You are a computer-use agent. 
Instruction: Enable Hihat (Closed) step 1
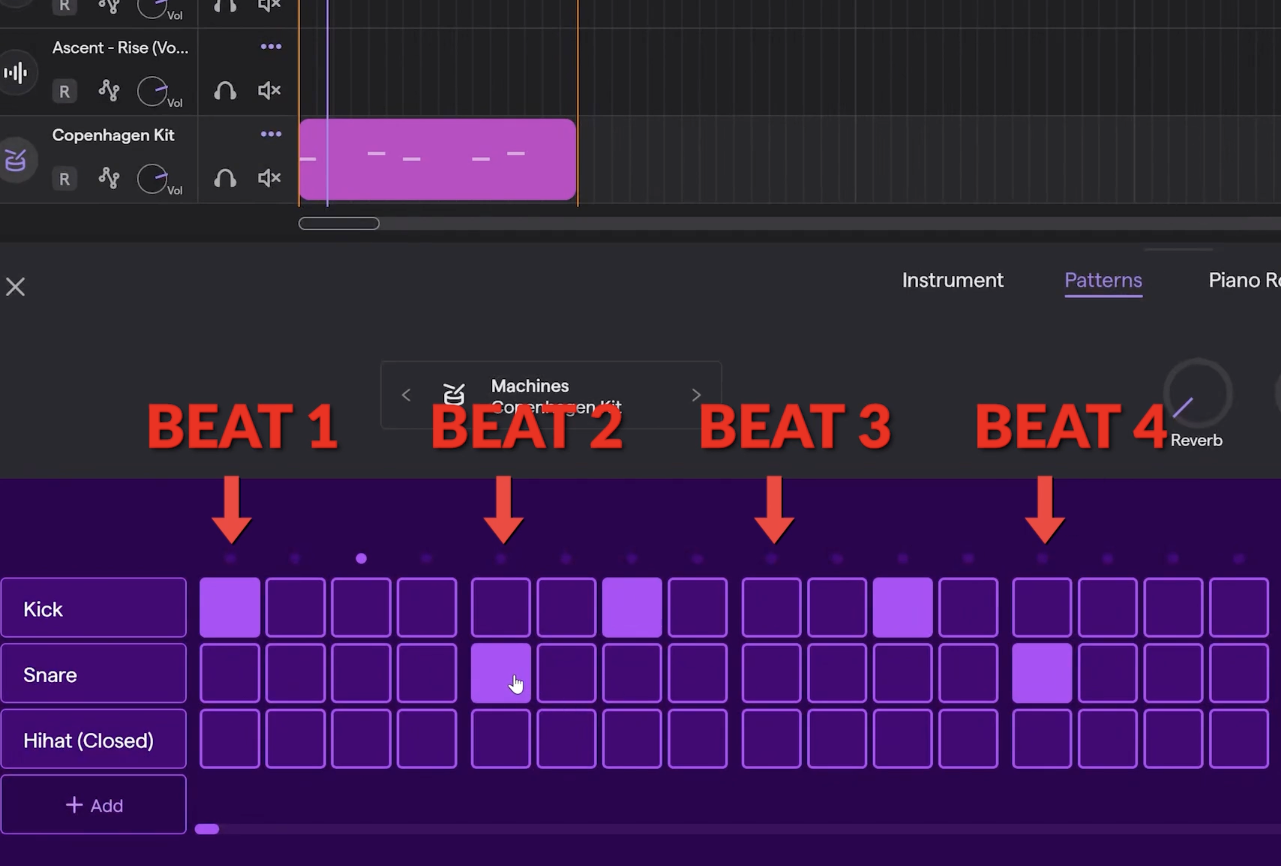point(230,739)
